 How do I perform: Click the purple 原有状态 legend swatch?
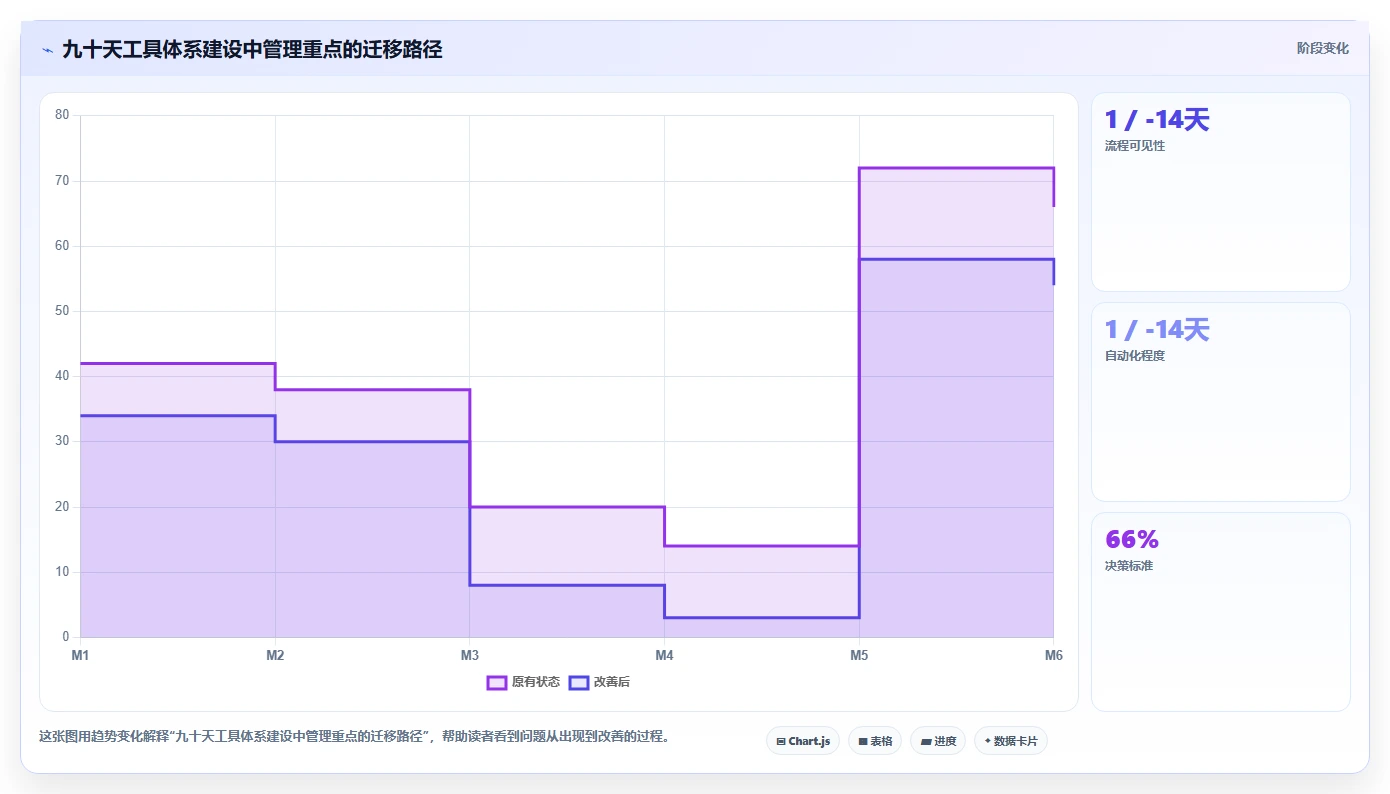pyautogui.click(x=497, y=682)
